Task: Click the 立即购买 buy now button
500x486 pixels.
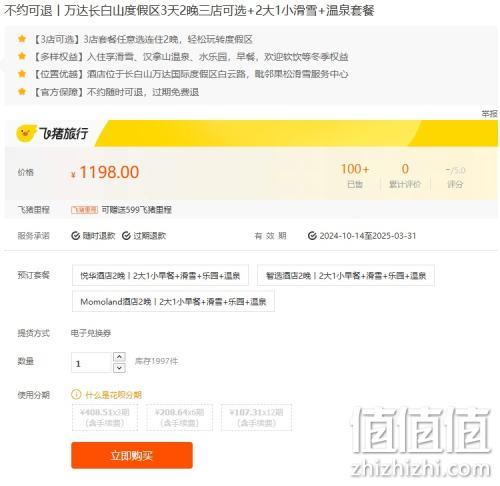Action: [132, 455]
